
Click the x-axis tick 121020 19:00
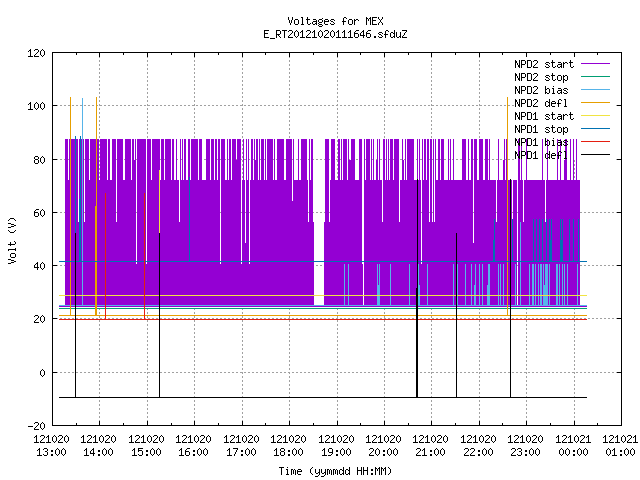point(336,446)
